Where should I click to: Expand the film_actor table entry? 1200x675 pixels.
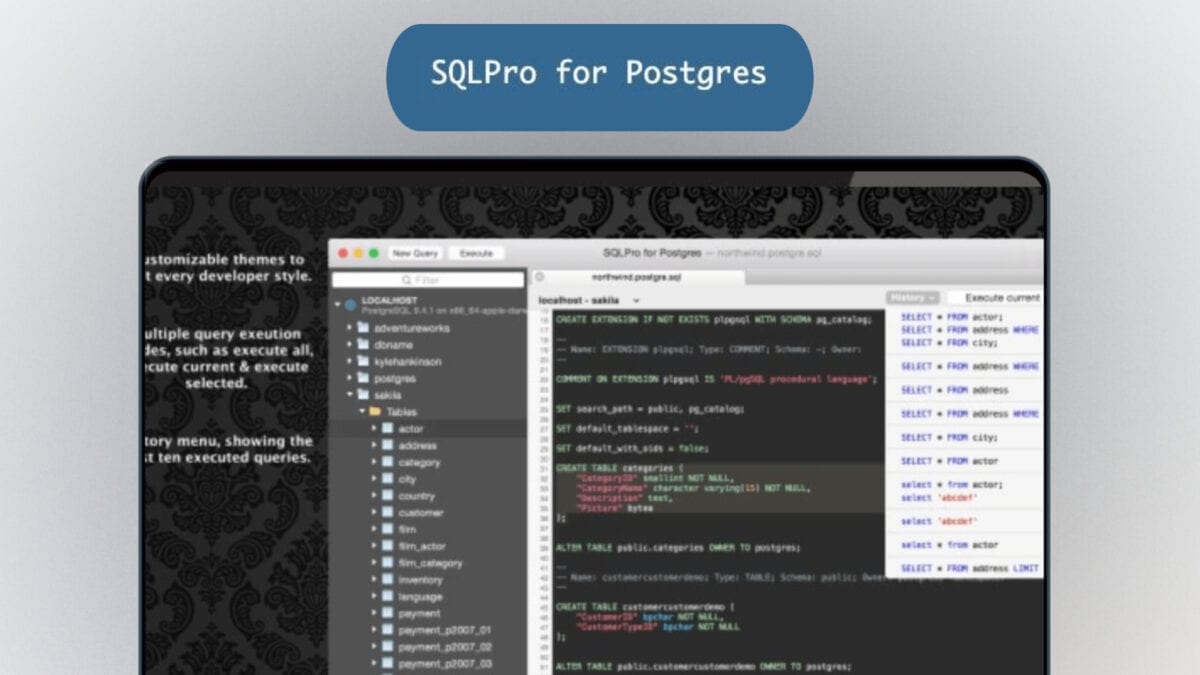tap(373, 546)
